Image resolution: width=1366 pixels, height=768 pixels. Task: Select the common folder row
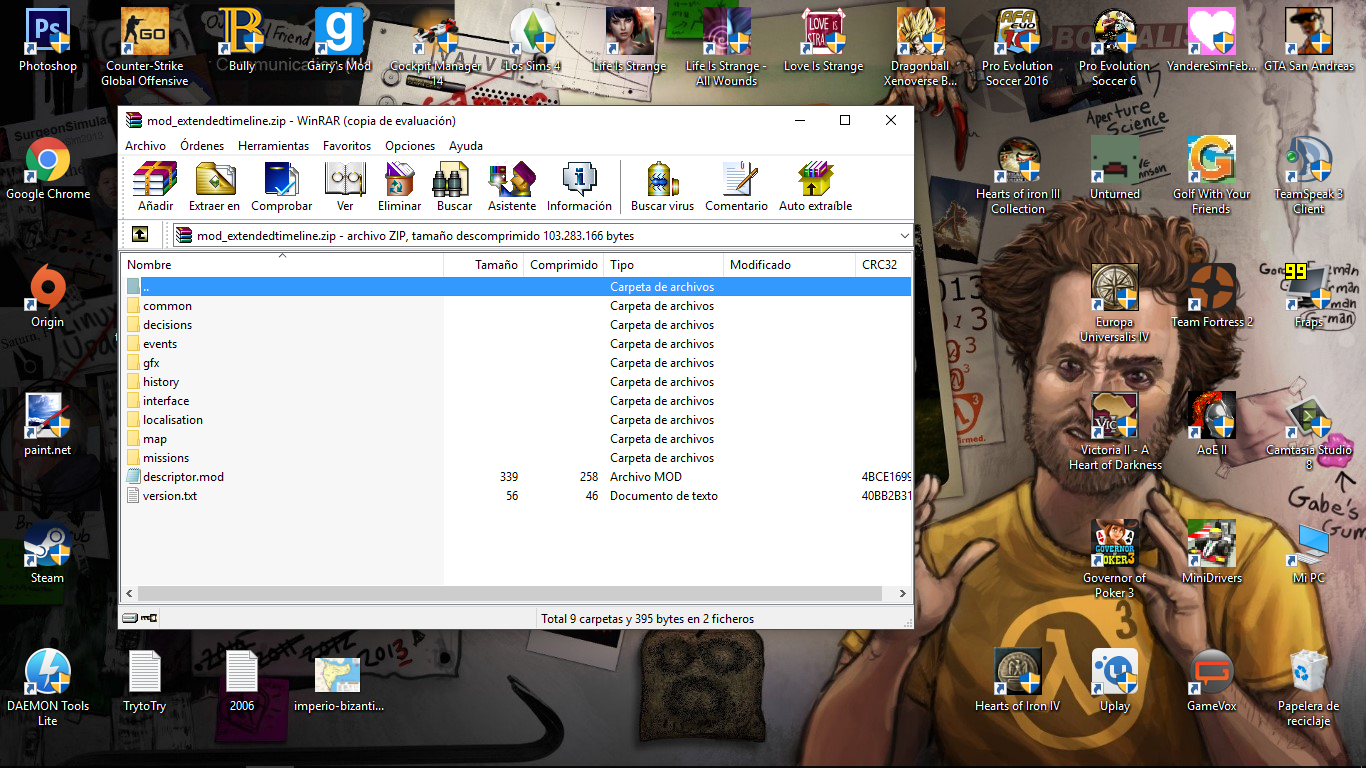click(517, 306)
